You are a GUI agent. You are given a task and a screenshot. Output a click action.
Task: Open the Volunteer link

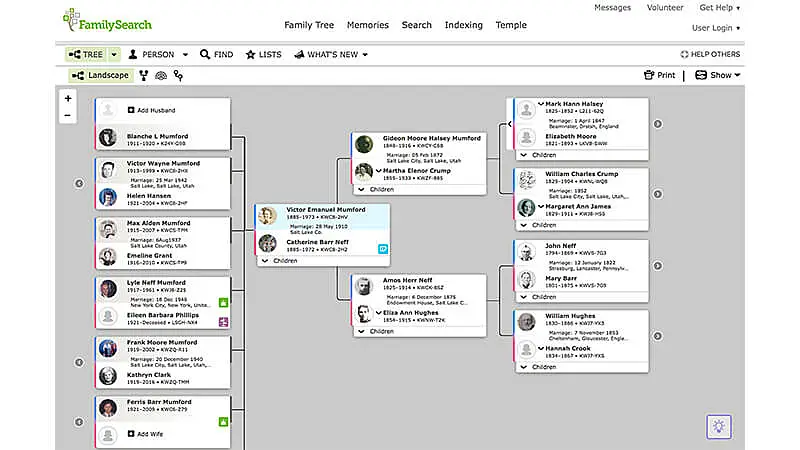click(x=665, y=8)
